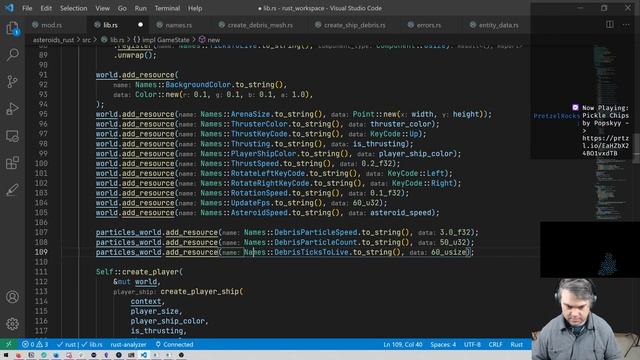
Task: Open the Help menu
Action: (195, 8)
